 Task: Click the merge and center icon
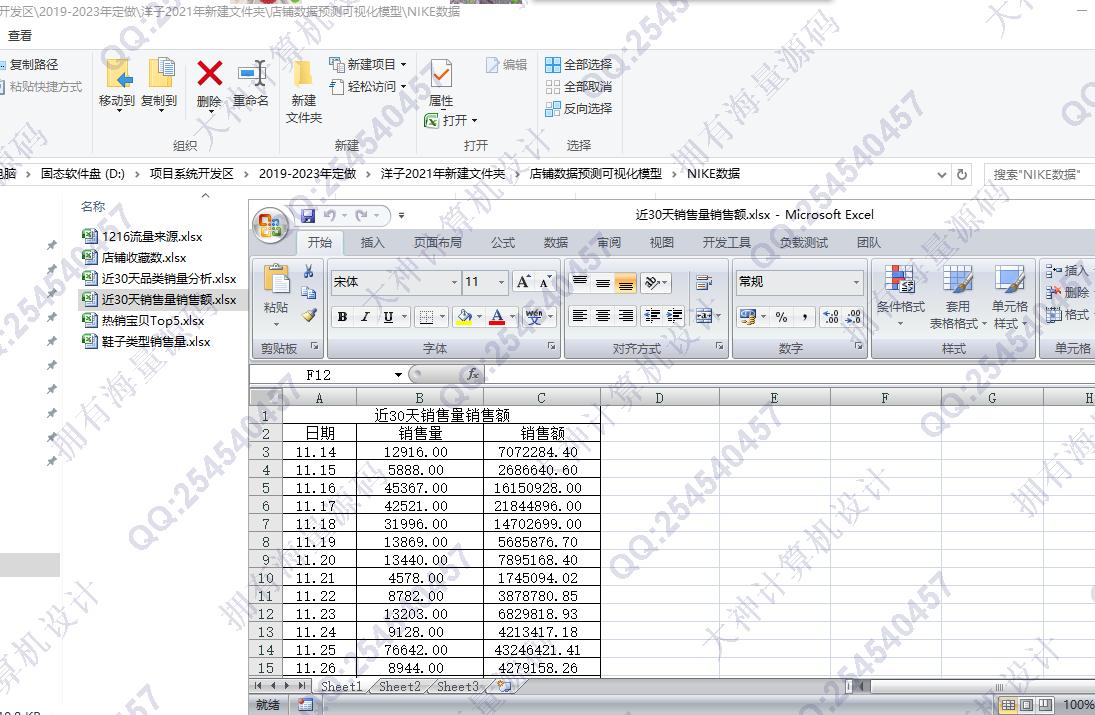coord(704,316)
